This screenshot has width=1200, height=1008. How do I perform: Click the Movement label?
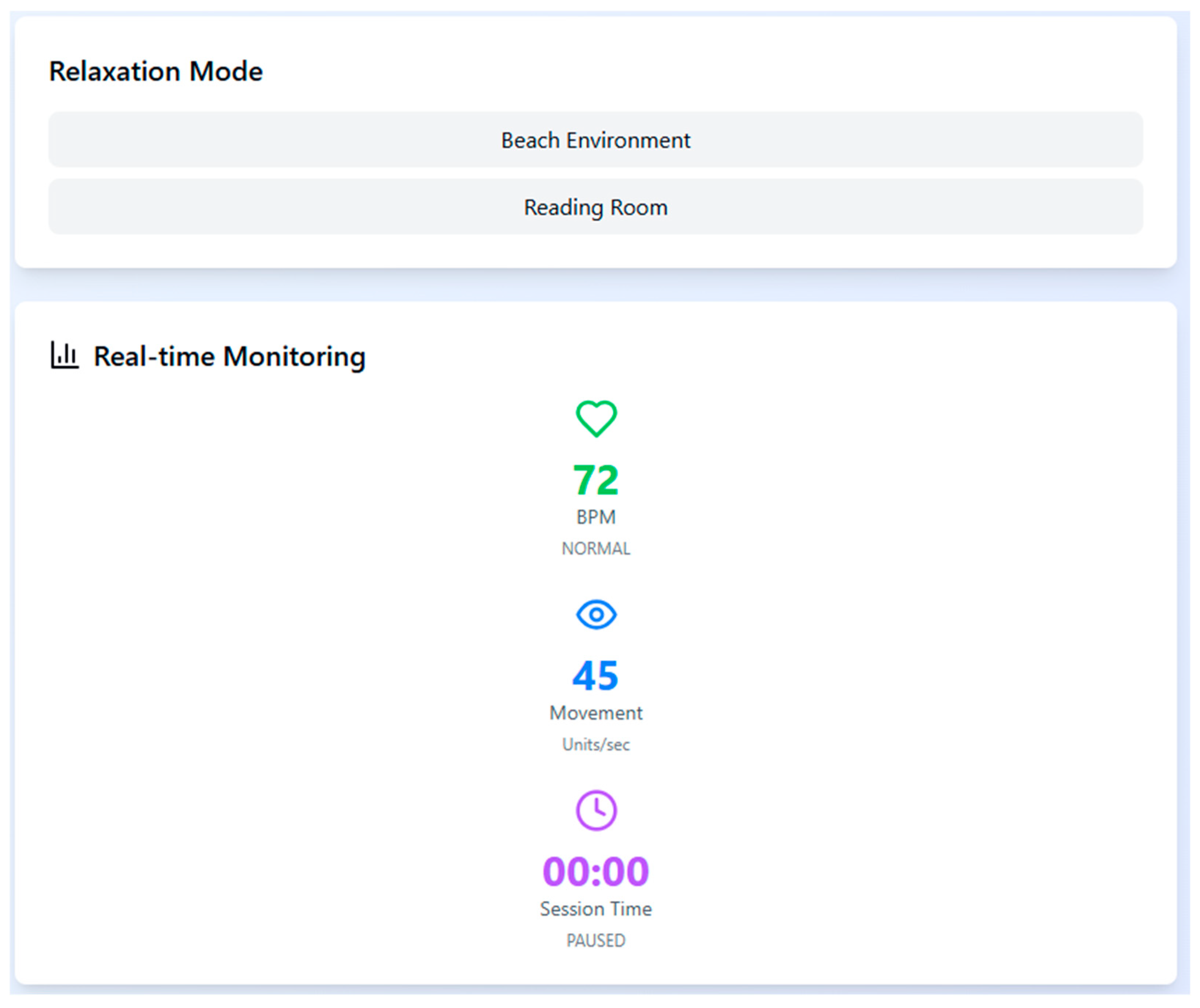coord(595,713)
